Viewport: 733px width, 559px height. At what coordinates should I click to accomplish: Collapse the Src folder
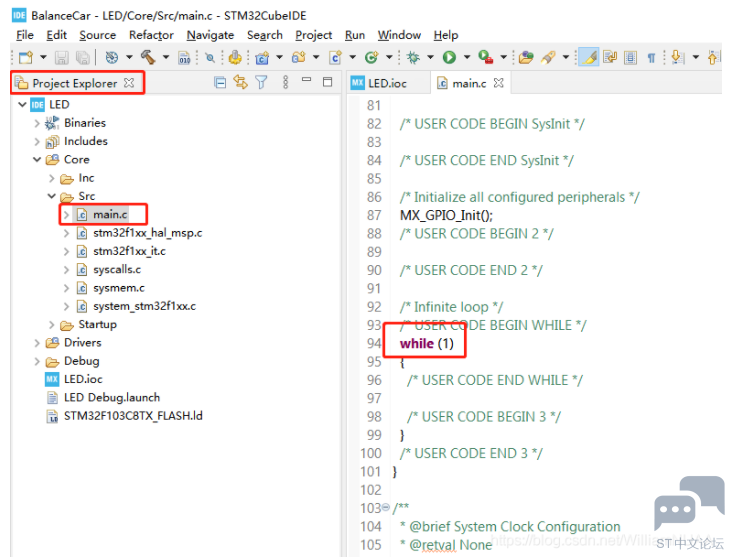click(x=51, y=196)
